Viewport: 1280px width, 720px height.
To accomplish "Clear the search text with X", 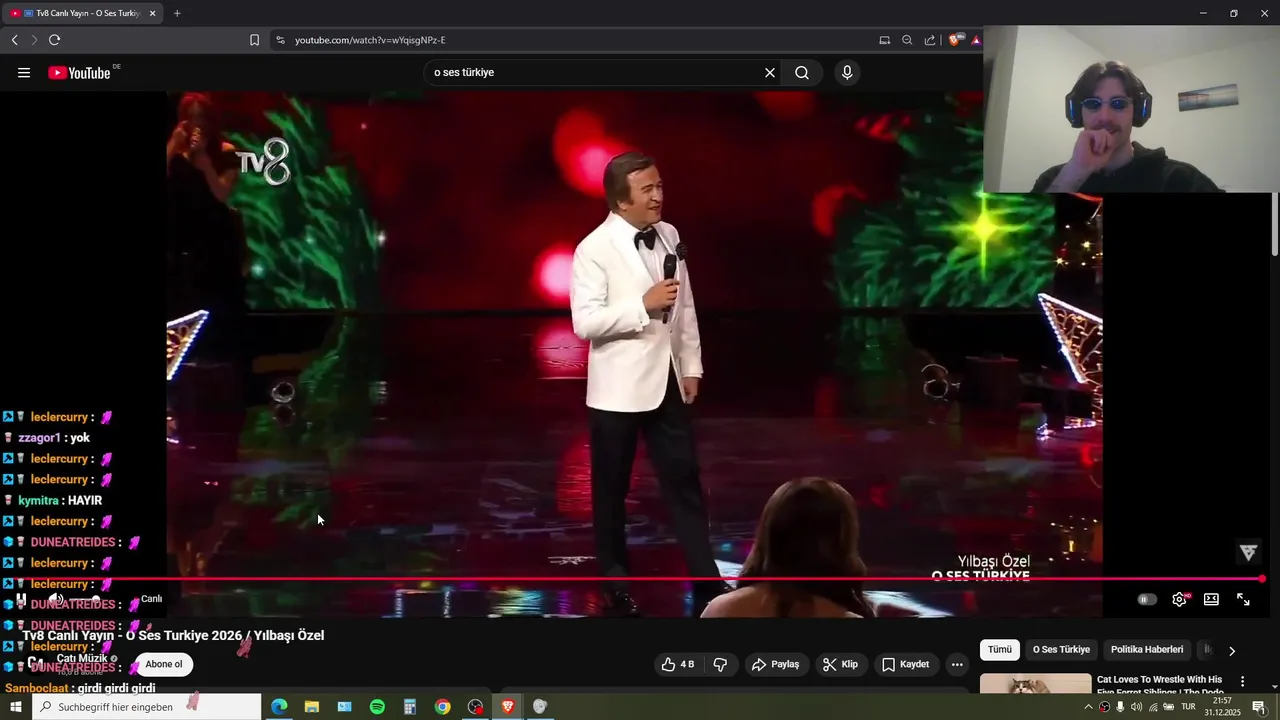I will tap(770, 72).
